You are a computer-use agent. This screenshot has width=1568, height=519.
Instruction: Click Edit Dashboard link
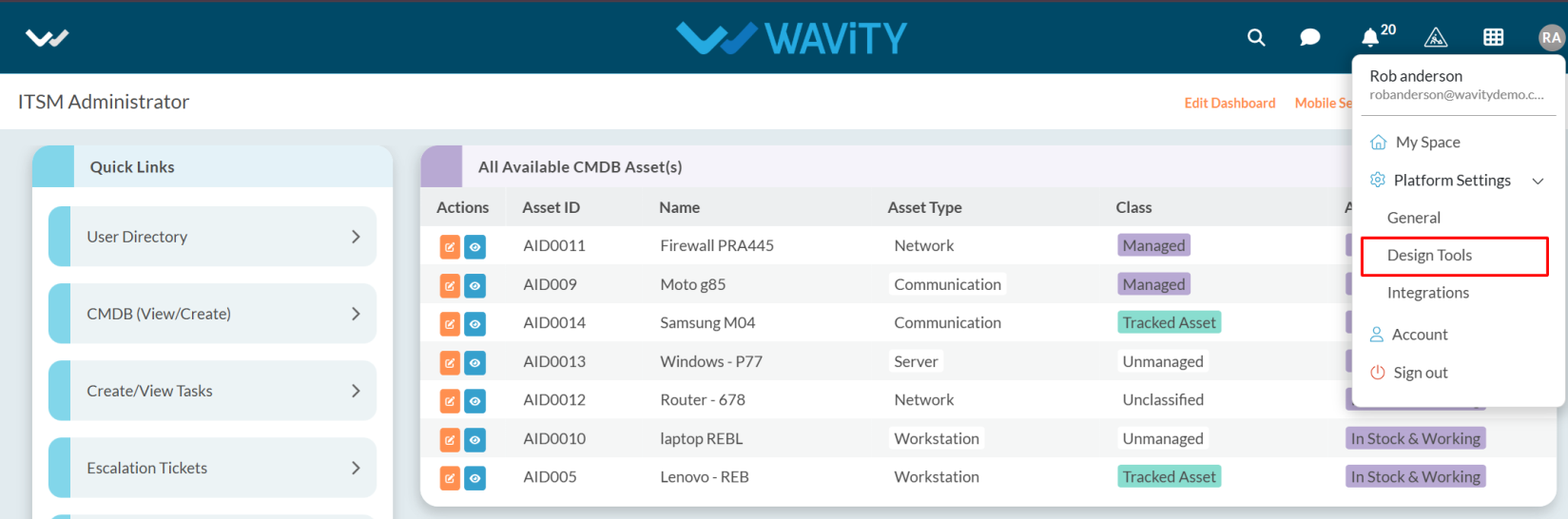click(1229, 103)
